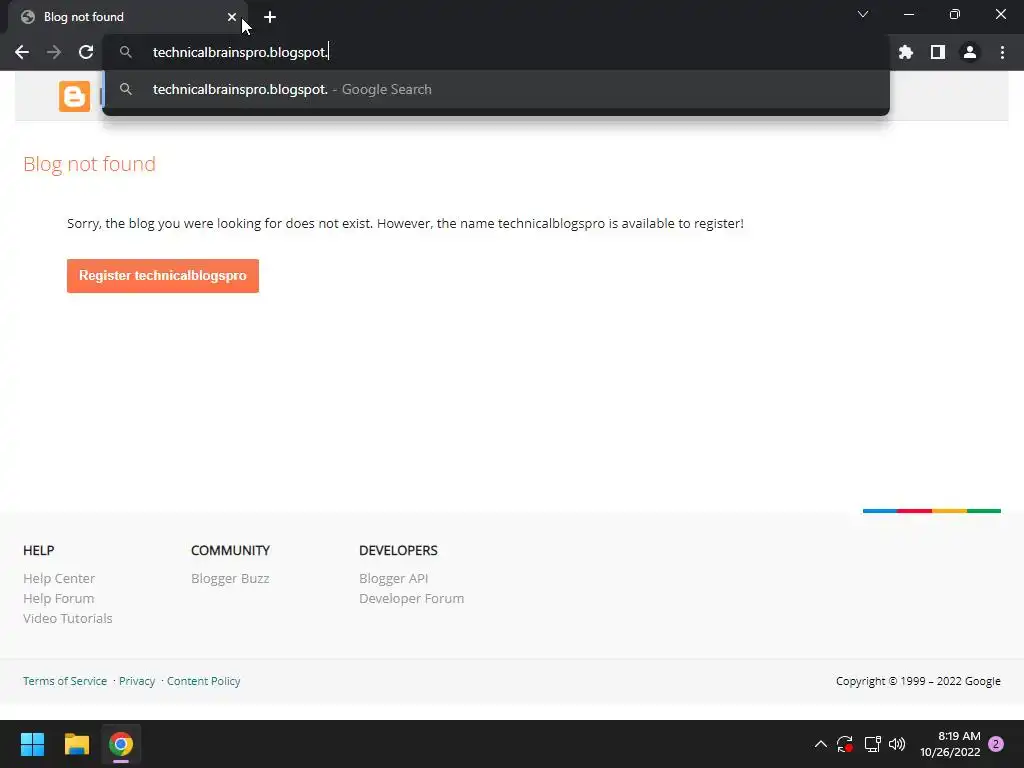Open the Help Center link
1024x768 pixels.
tap(59, 579)
